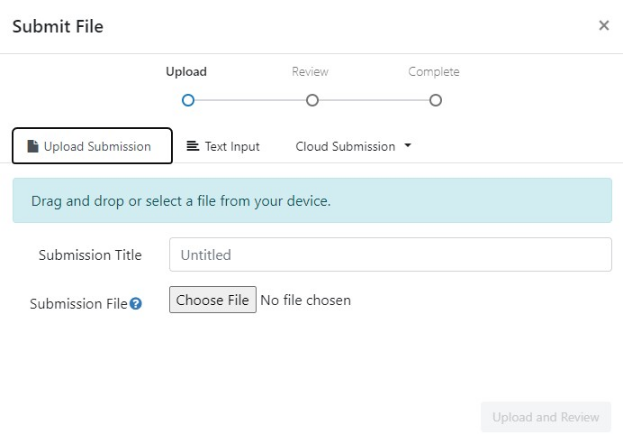Image resolution: width=624 pixels, height=444 pixels.
Task: Click the drag and drop info banner
Action: pyautogui.click(x=312, y=201)
